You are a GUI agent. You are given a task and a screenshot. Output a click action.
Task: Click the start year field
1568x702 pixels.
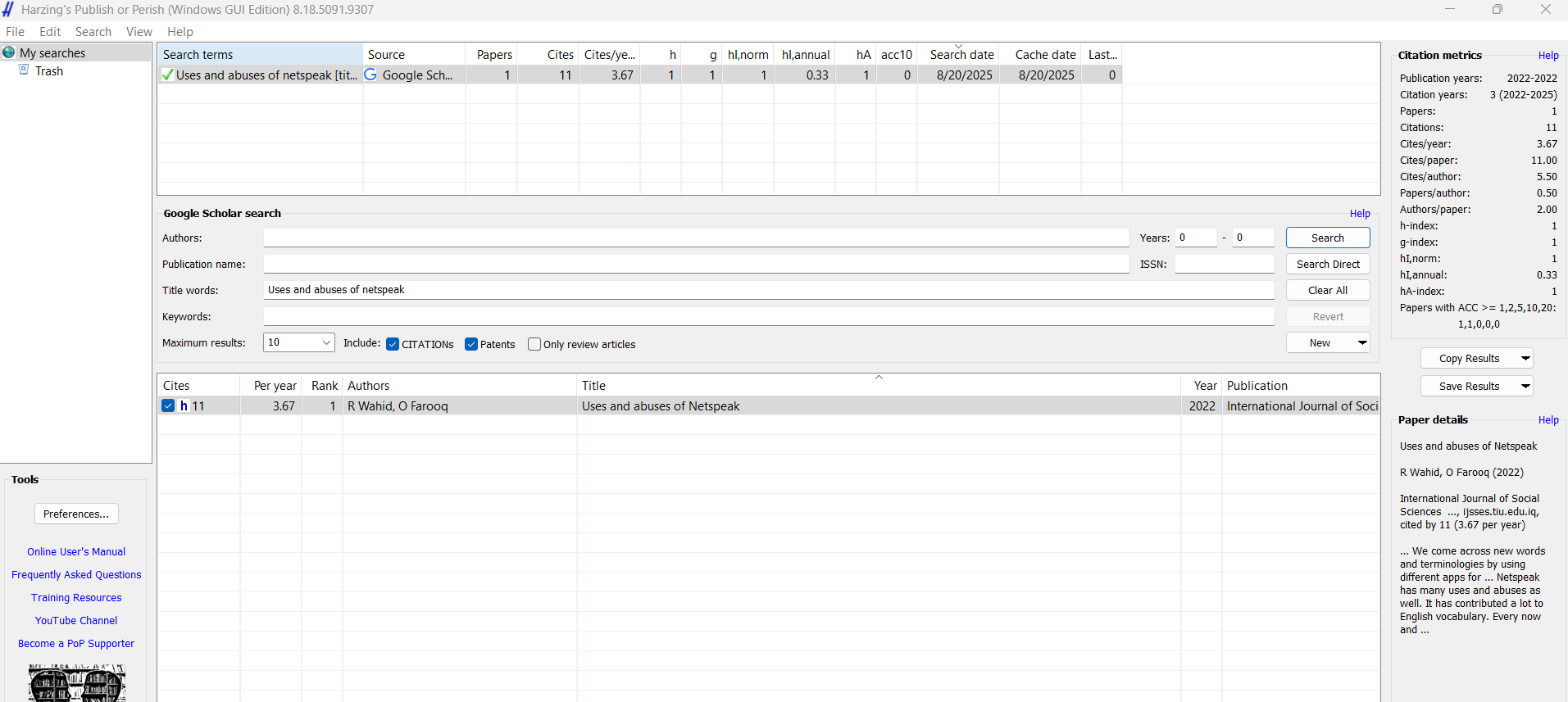(1196, 238)
